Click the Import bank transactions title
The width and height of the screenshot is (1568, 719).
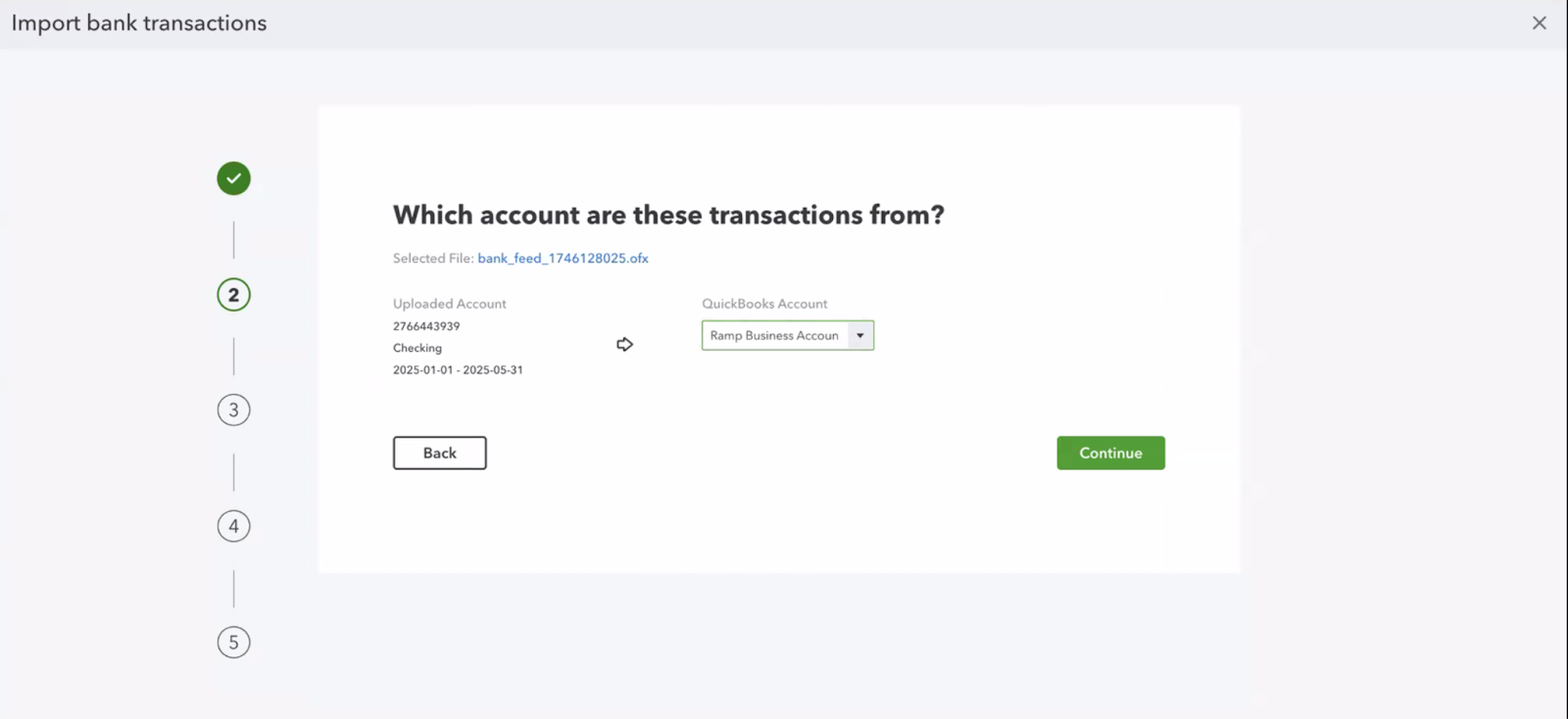tap(139, 24)
